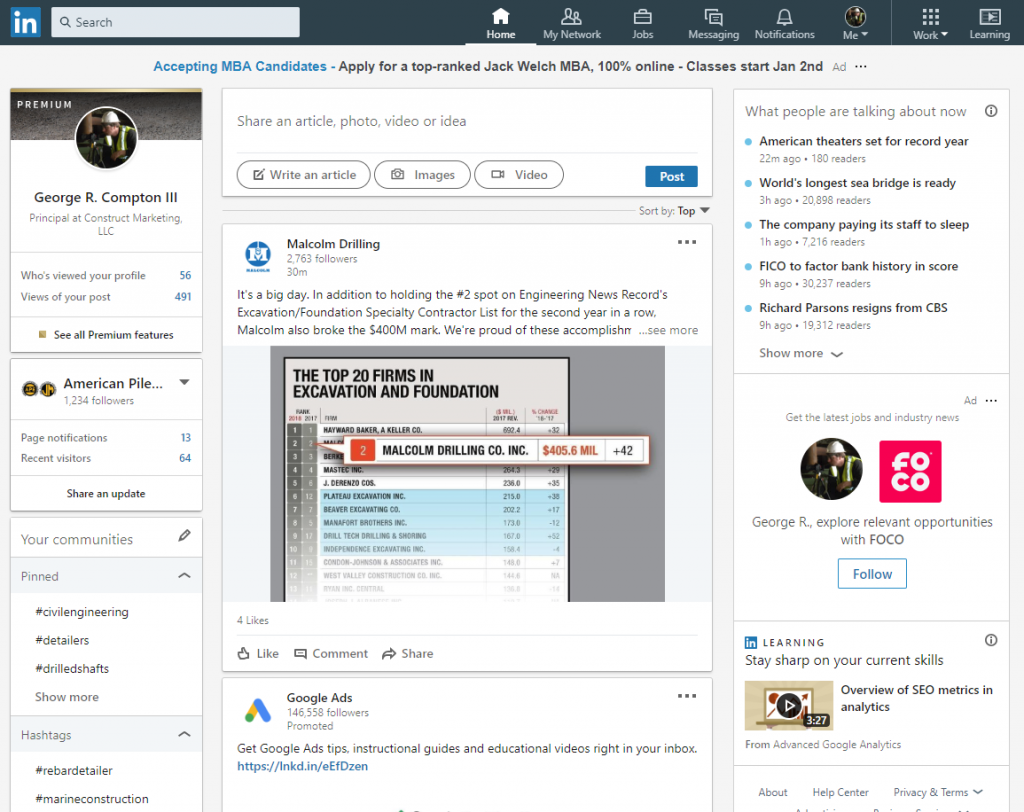Share the Malcolm Drilling post
The image size is (1024, 812).
pyautogui.click(x=407, y=653)
